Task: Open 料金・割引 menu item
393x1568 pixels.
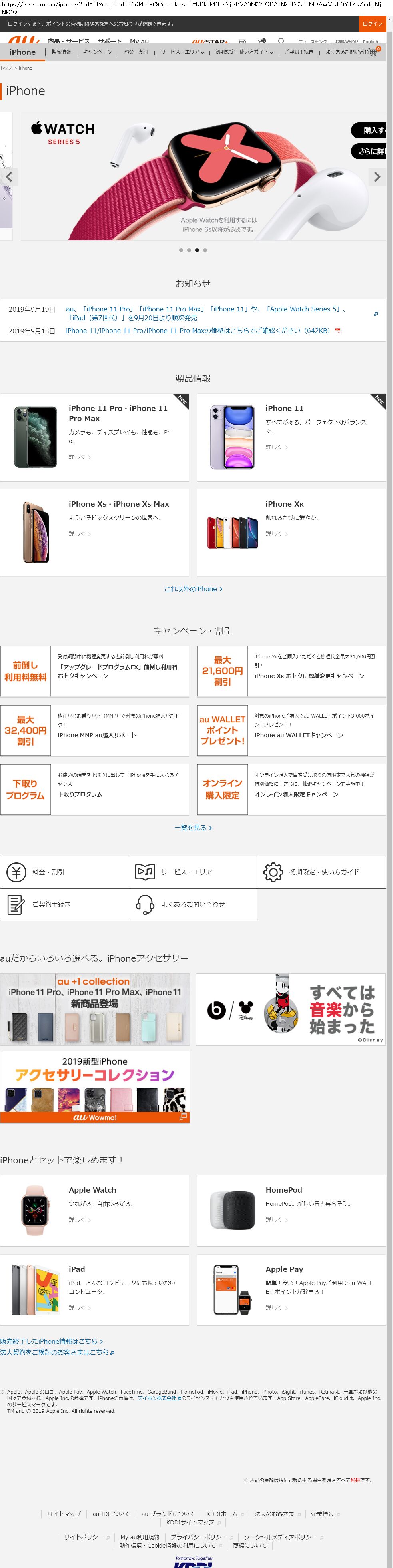Action: (x=136, y=52)
